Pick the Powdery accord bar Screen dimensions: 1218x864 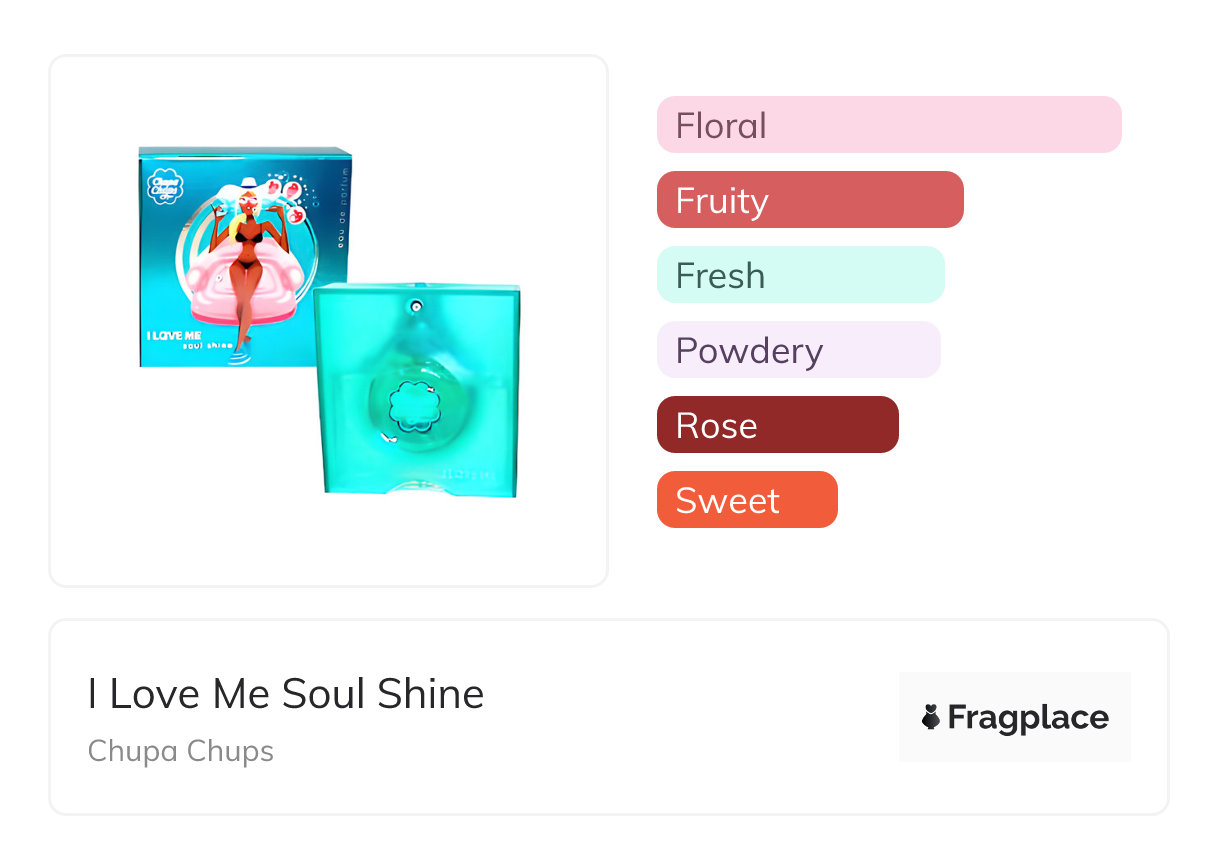pyautogui.click(x=798, y=350)
